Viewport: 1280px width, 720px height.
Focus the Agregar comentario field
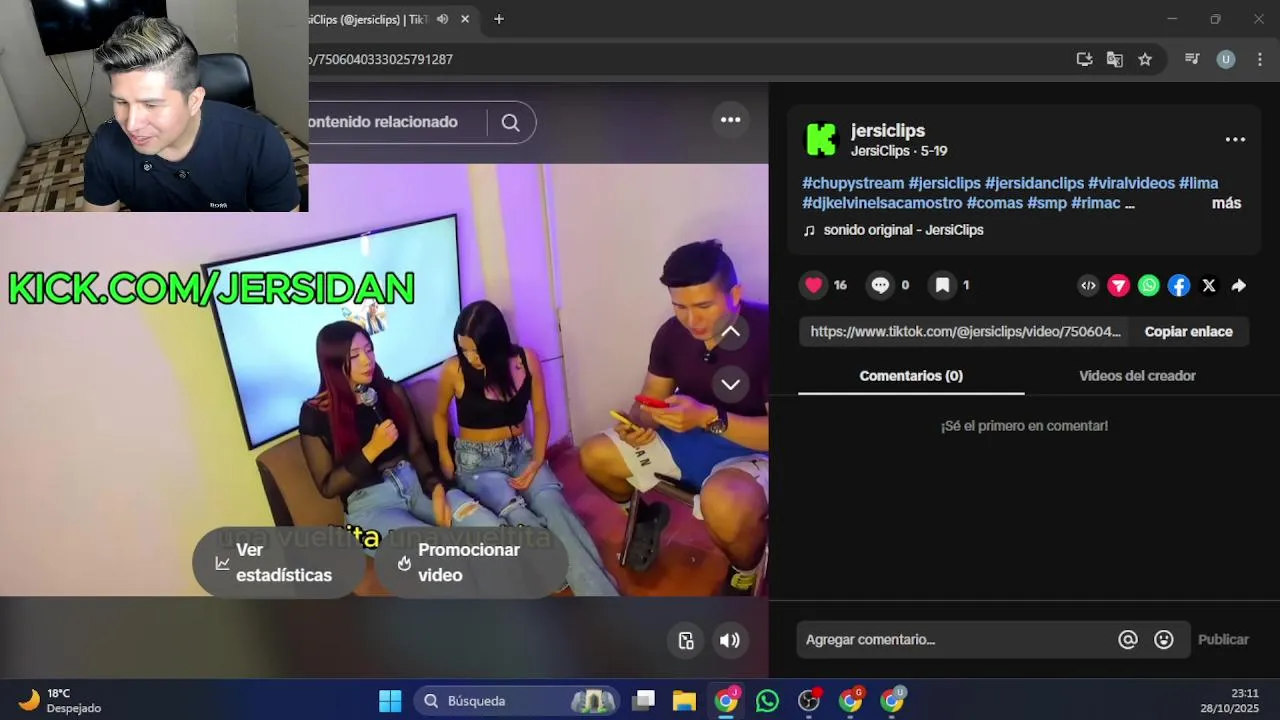955,640
